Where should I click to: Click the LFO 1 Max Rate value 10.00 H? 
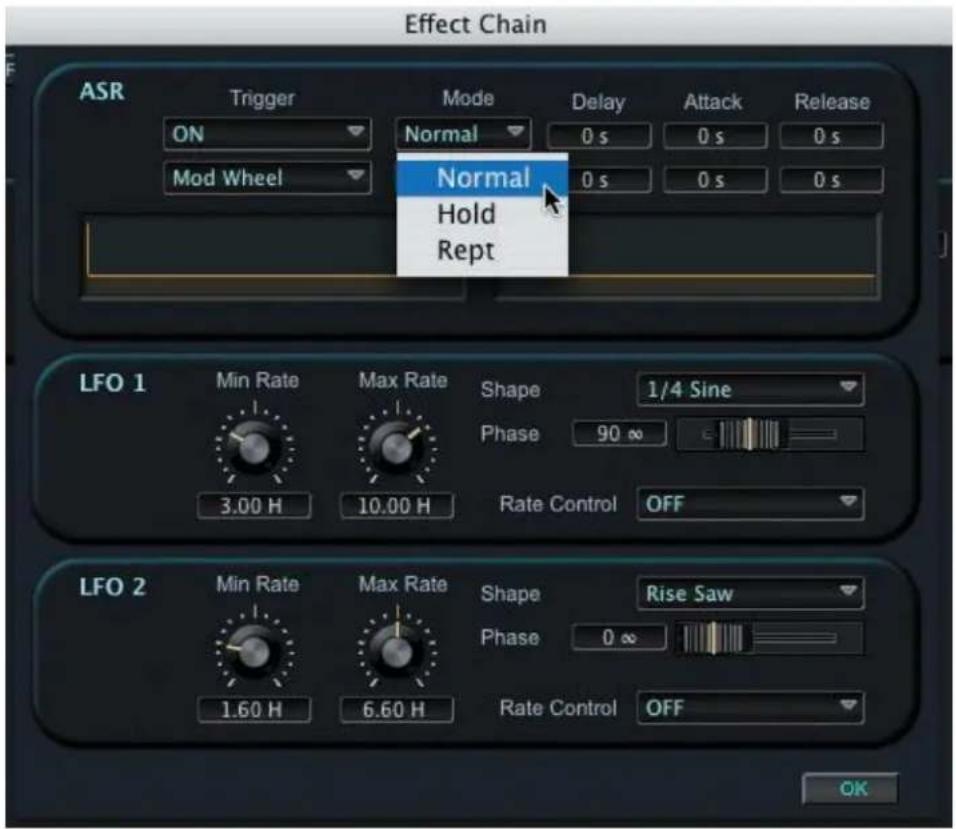[396, 506]
